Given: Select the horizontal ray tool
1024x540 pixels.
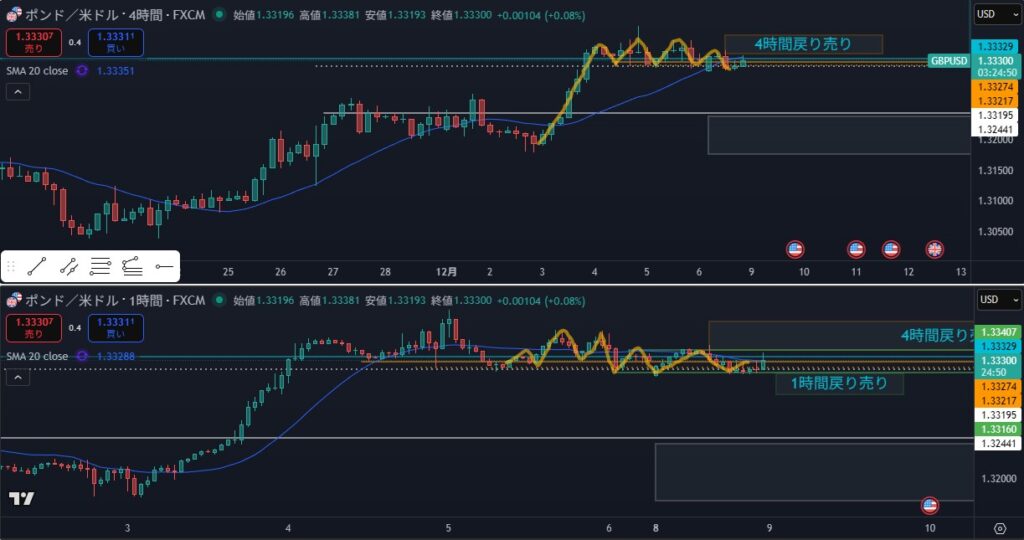Looking at the screenshot, I should point(165,266).
